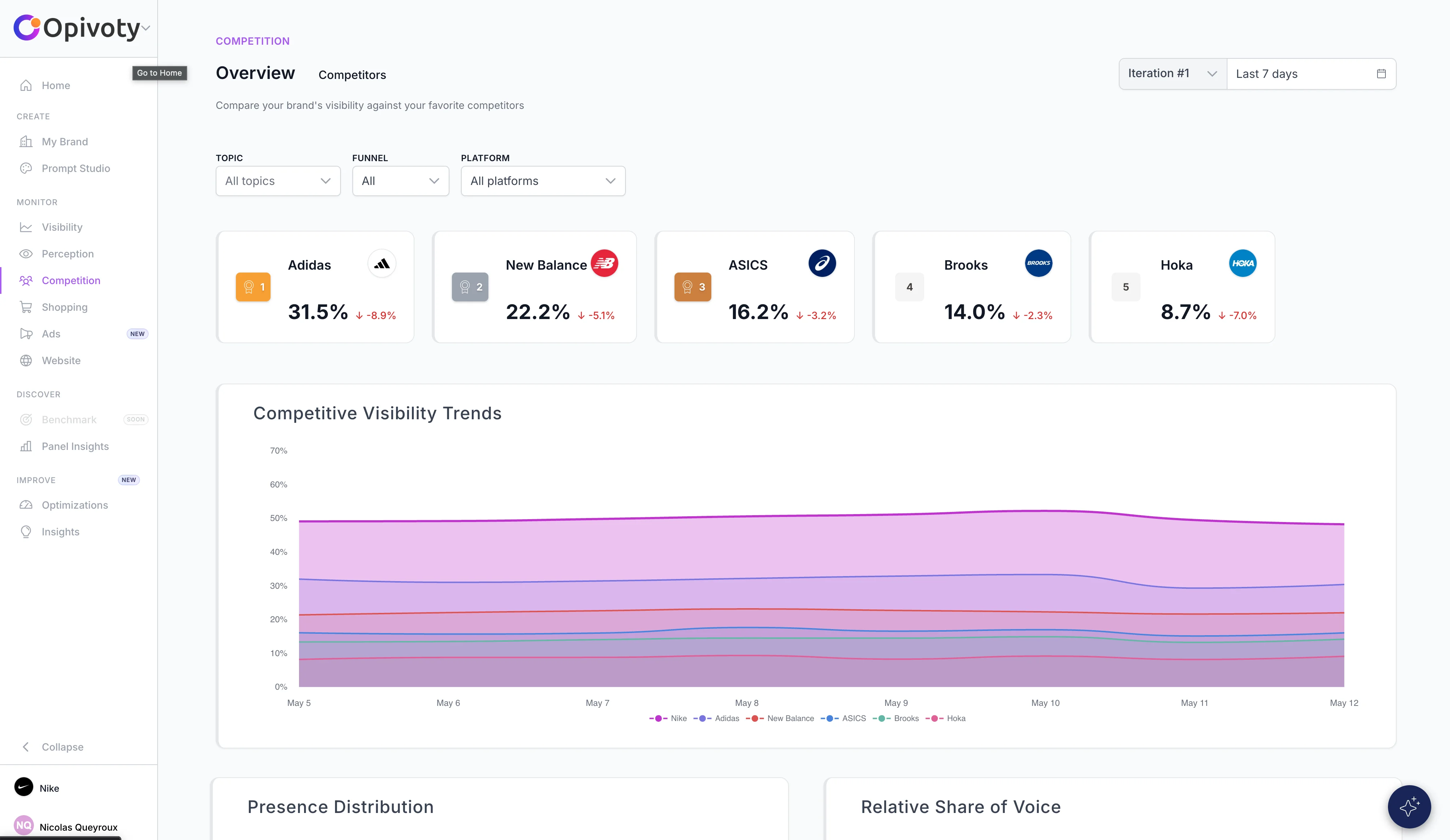Click the gold rank 1 medal badge
This screenshot has height=840, width=1450.
253,287
